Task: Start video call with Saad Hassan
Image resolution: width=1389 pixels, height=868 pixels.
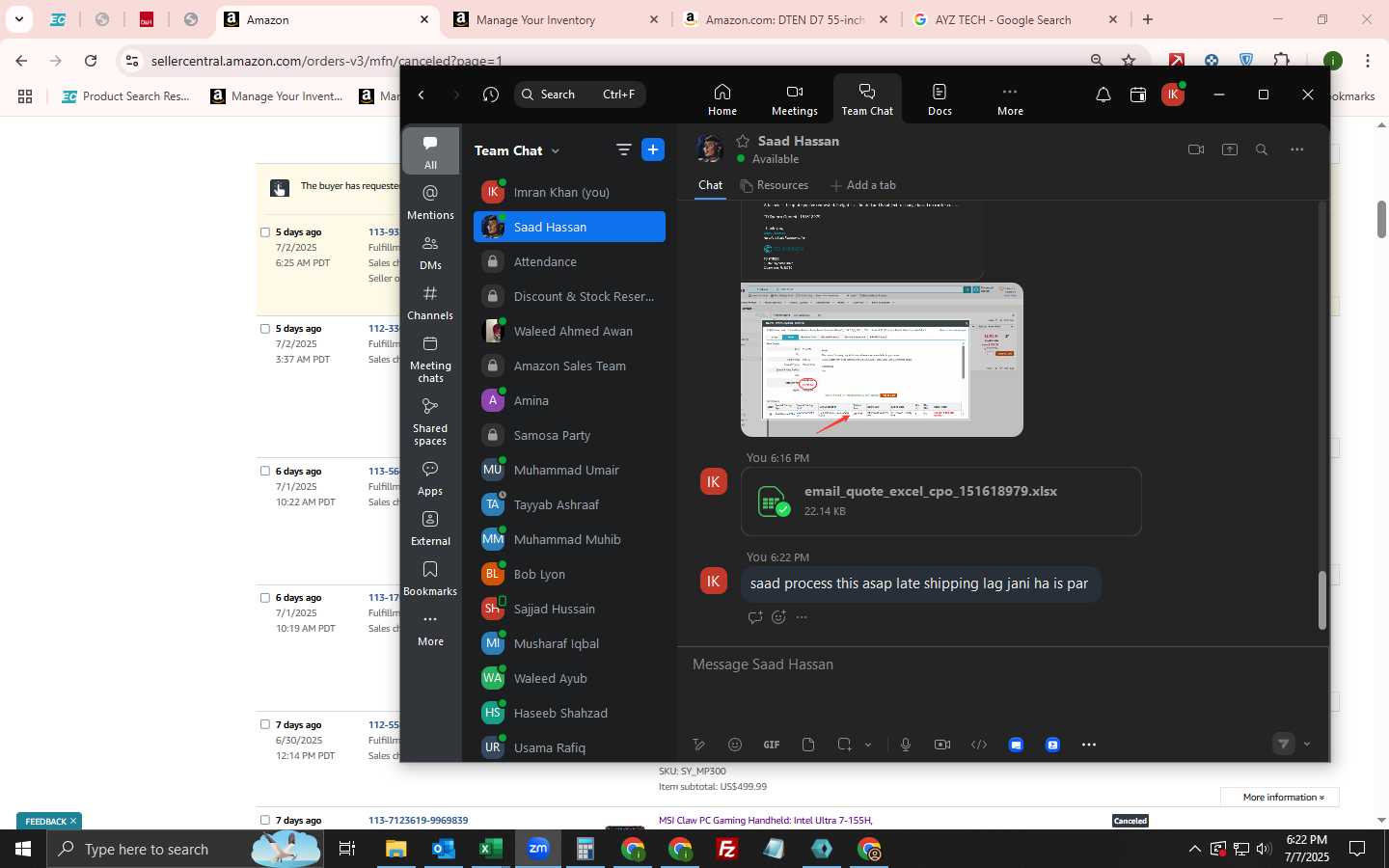Action: point(1196,149)
